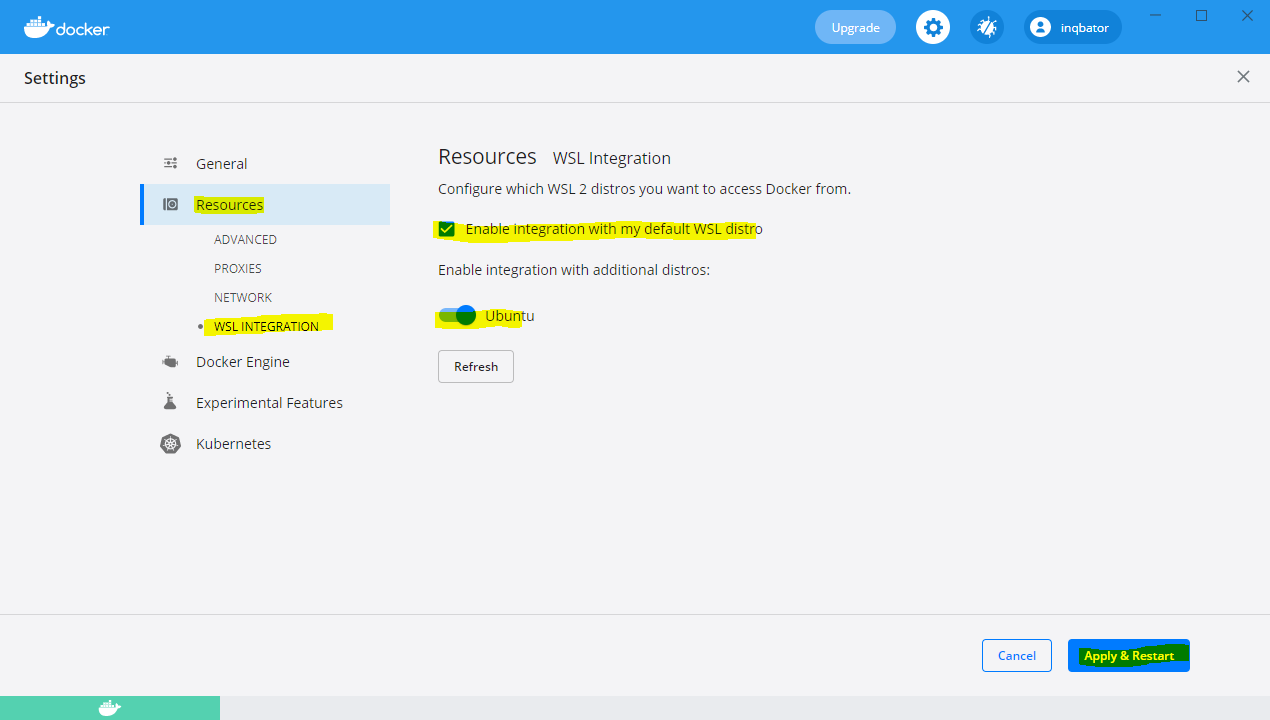Maximize the Docker Desktop window
The width and height of the screenshot is (1270, 720).
click(x=1202, y=15)
